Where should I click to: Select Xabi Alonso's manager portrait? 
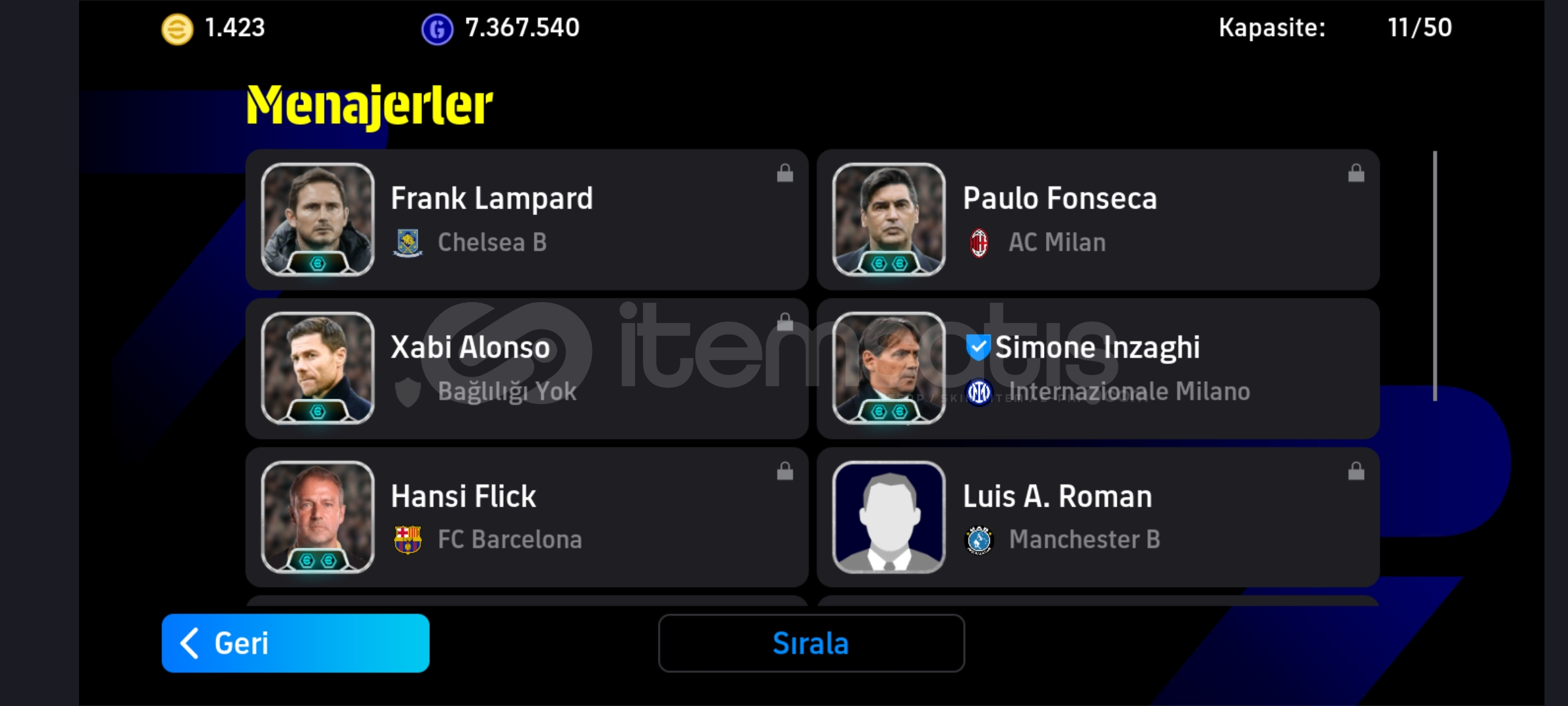coord(318,368)
